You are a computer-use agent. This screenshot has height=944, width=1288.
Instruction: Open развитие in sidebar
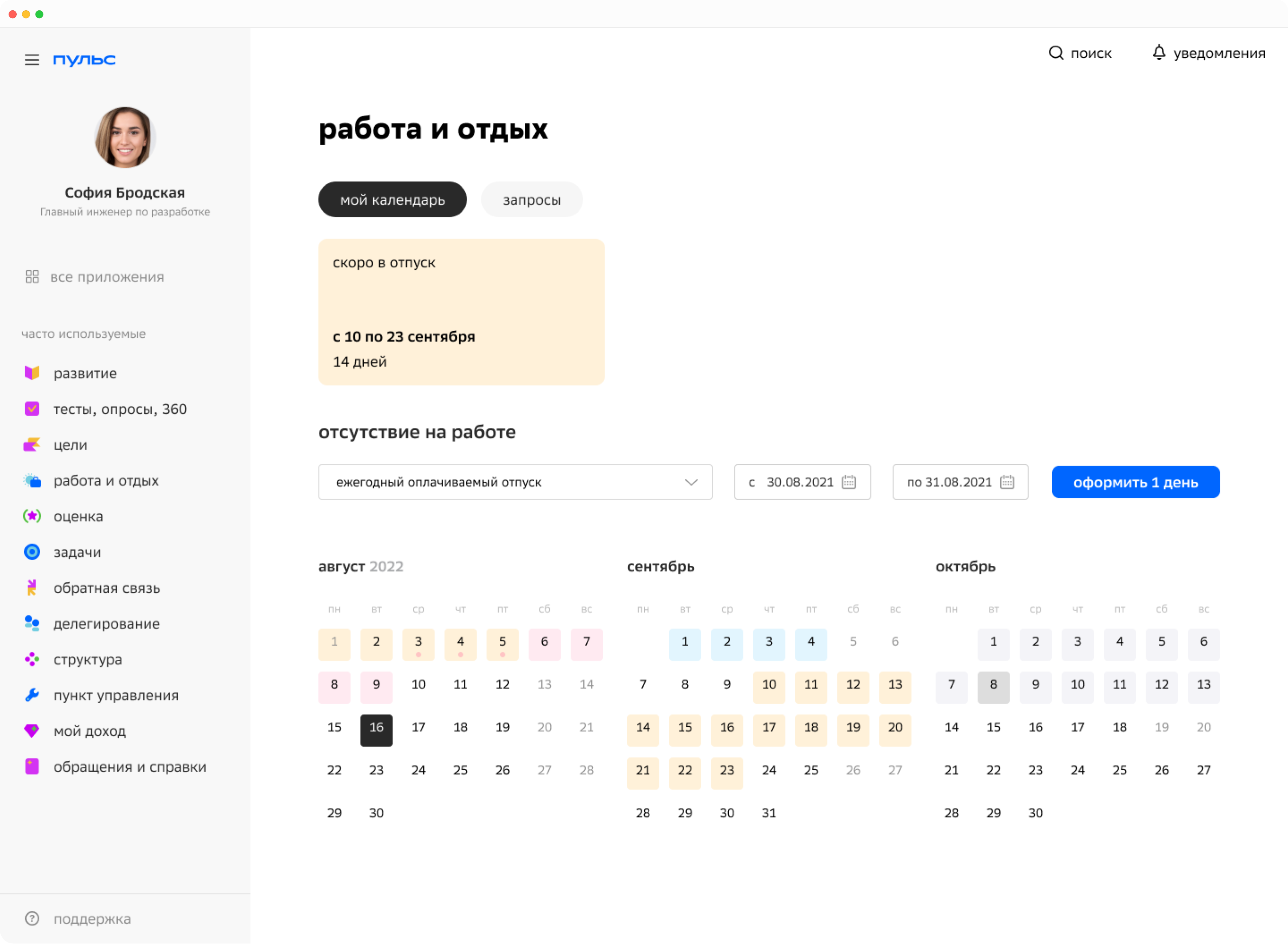(85, 373)
